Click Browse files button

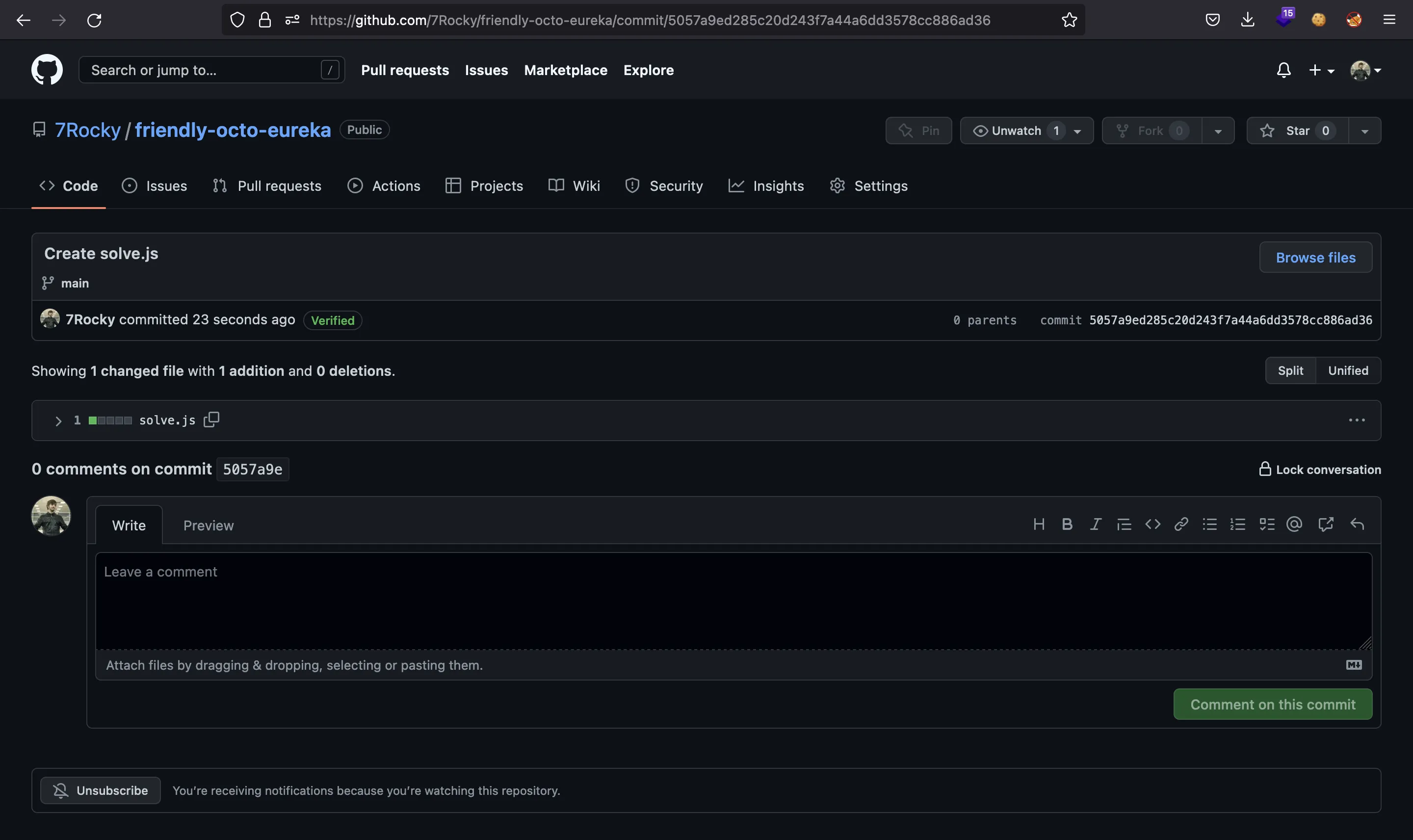(x=1316, y=258)
